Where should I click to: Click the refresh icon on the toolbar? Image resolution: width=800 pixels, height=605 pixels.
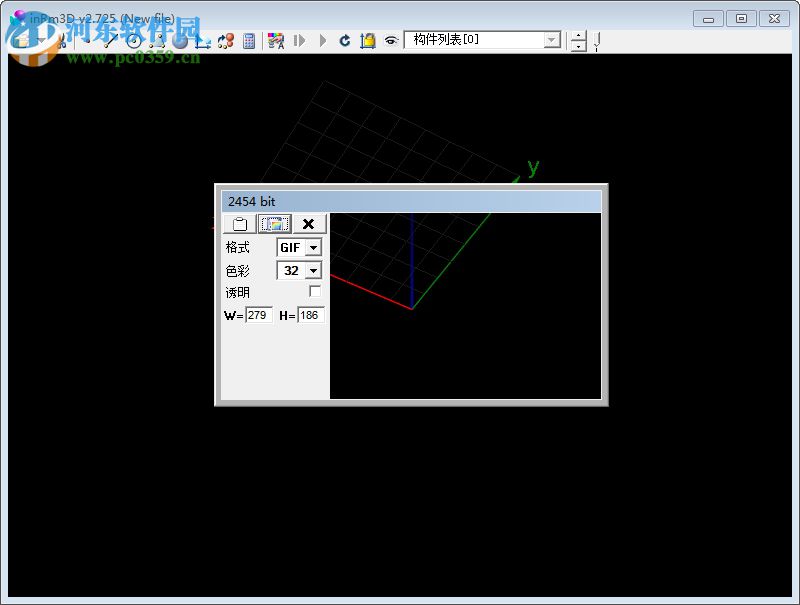345,41
